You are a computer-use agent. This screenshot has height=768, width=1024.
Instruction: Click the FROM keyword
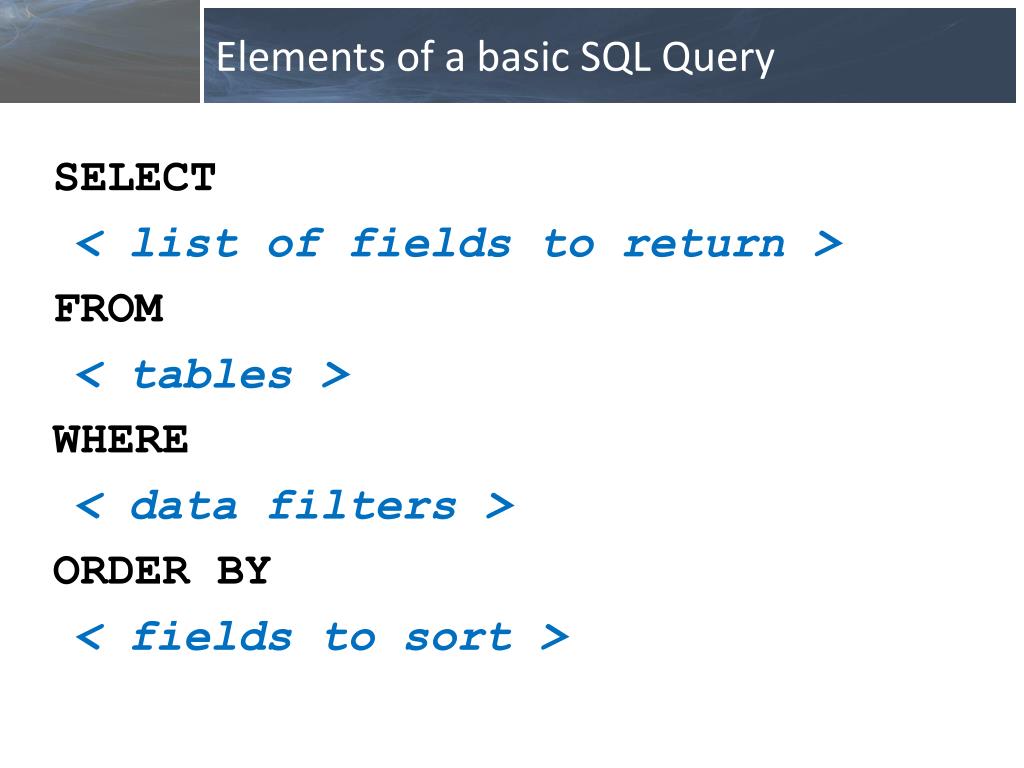click(108, 309)
